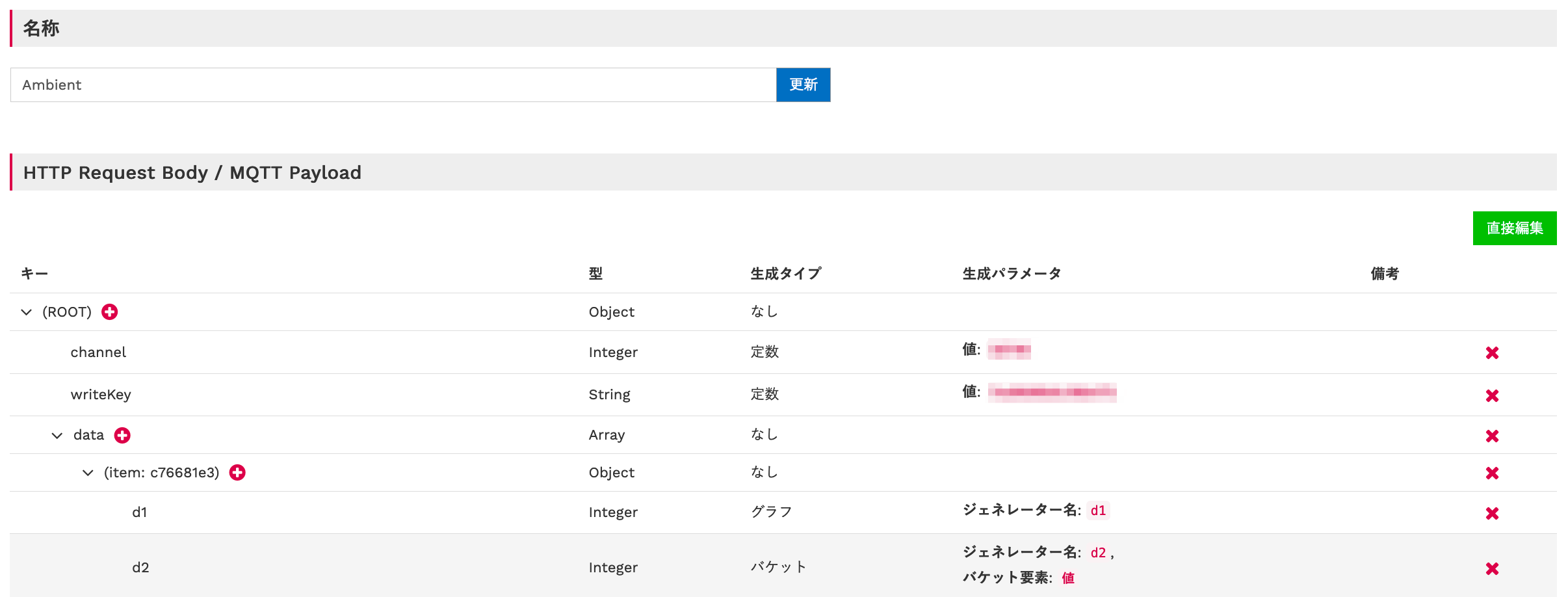The width and height of the screenshot is (1568, 597).
Task: Add a child key to item c76681e3
Action: coord(238,473)
